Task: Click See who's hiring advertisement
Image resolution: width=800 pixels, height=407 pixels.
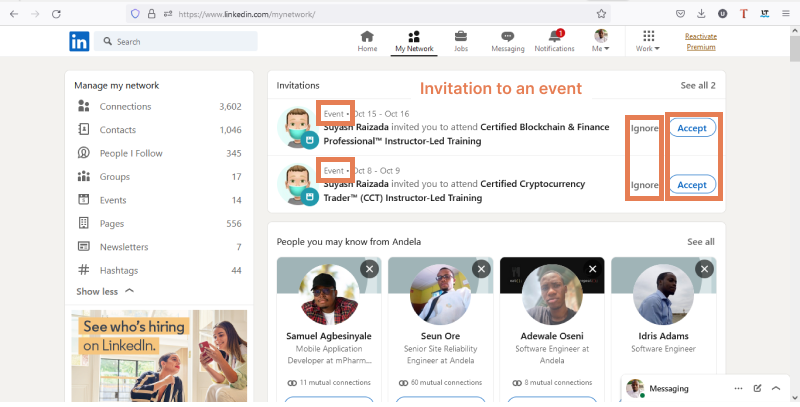Action: [159, 355]
